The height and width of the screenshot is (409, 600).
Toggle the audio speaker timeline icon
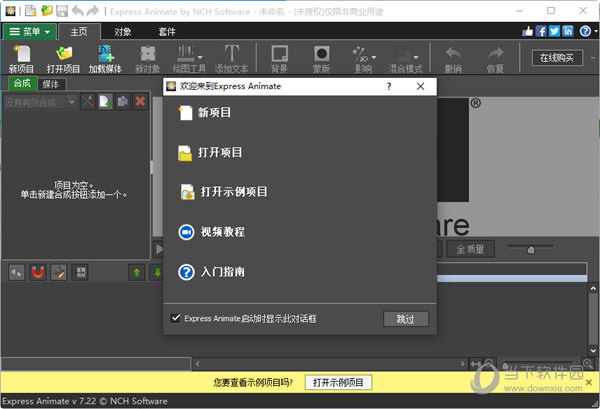[16, 272]
